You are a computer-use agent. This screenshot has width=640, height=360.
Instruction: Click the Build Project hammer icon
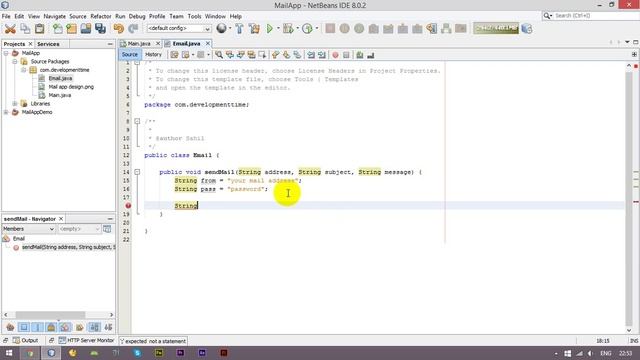(240, 29)
